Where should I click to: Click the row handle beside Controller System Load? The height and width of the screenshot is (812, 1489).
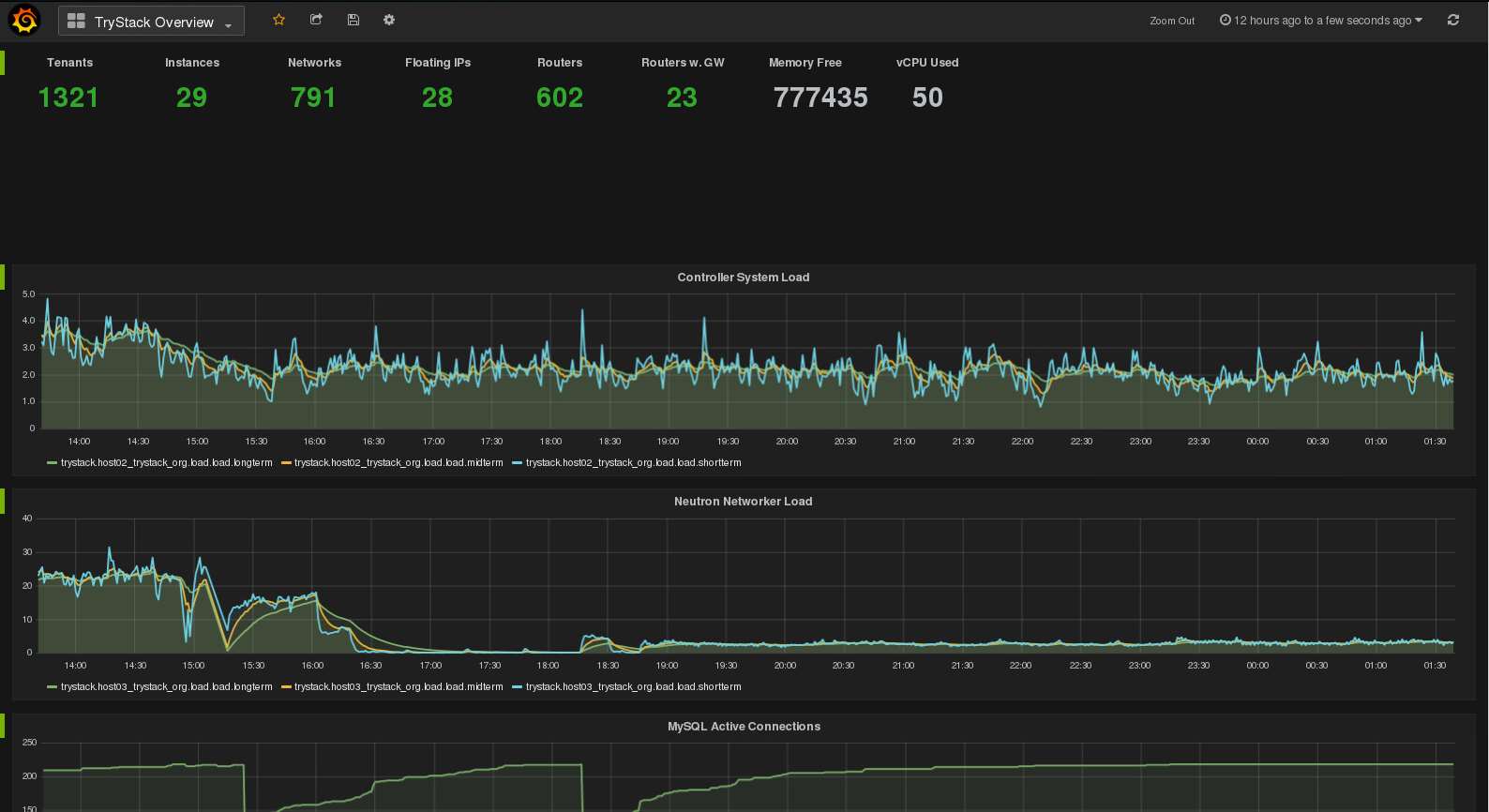[3, 277]
